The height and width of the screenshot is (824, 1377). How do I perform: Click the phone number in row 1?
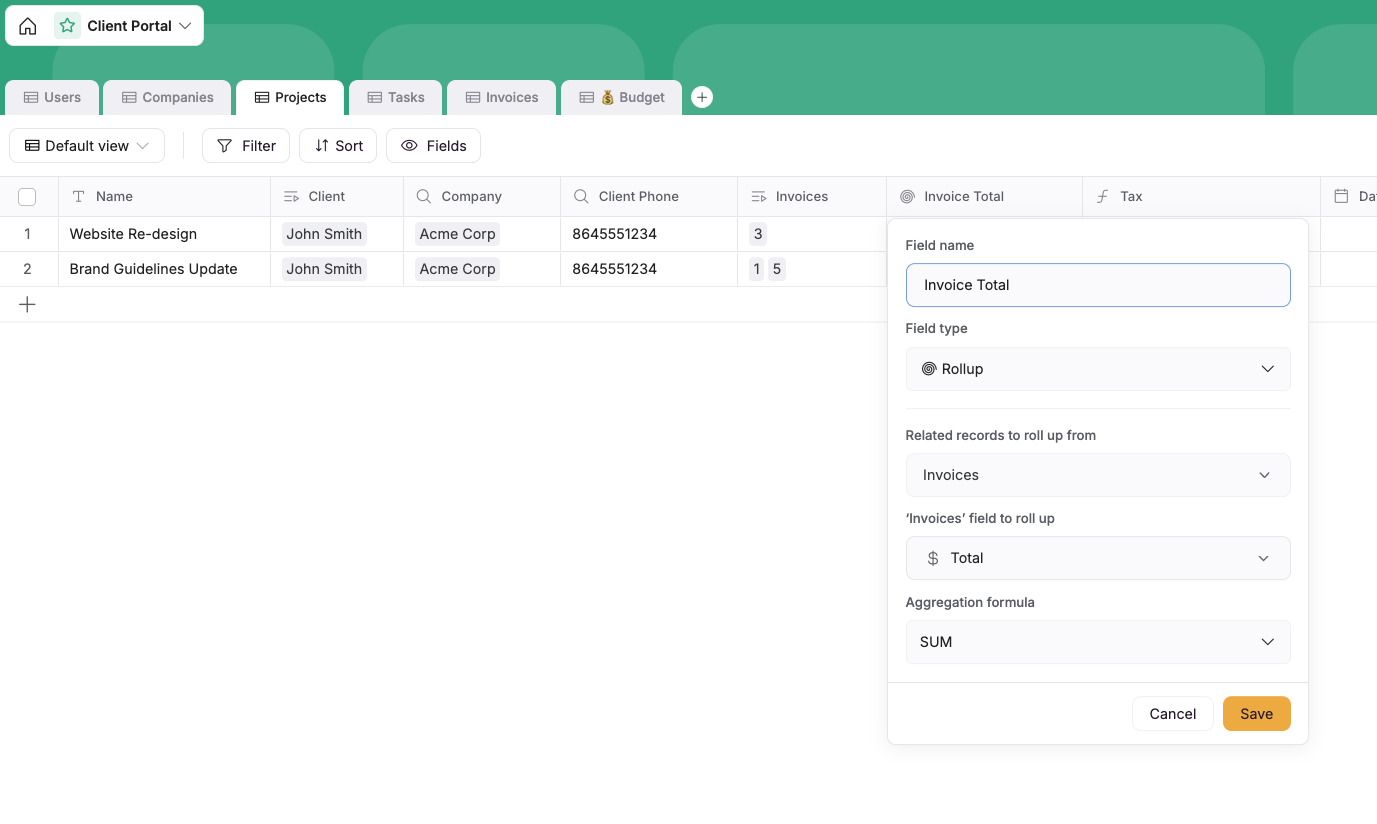pos(614,234)
